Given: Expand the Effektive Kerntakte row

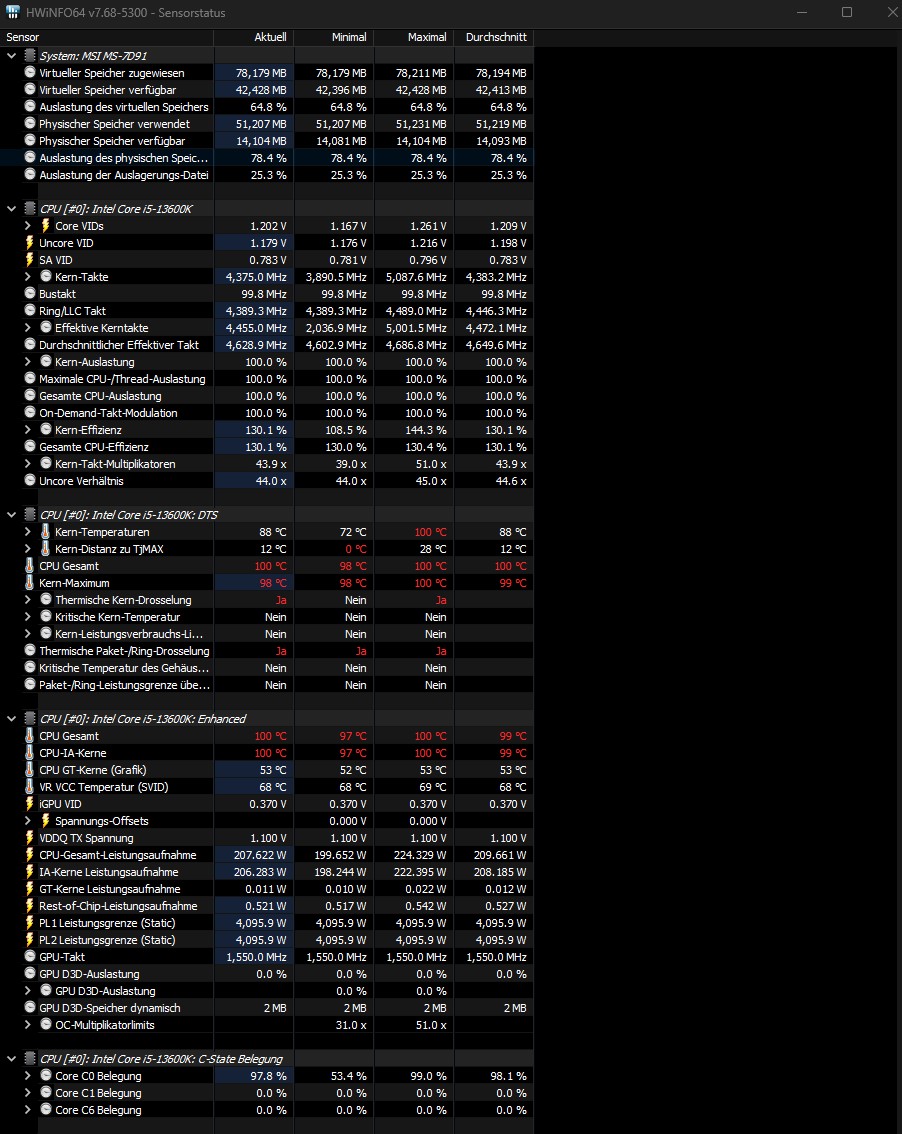Looking at the screenshot, I should 27,328.
